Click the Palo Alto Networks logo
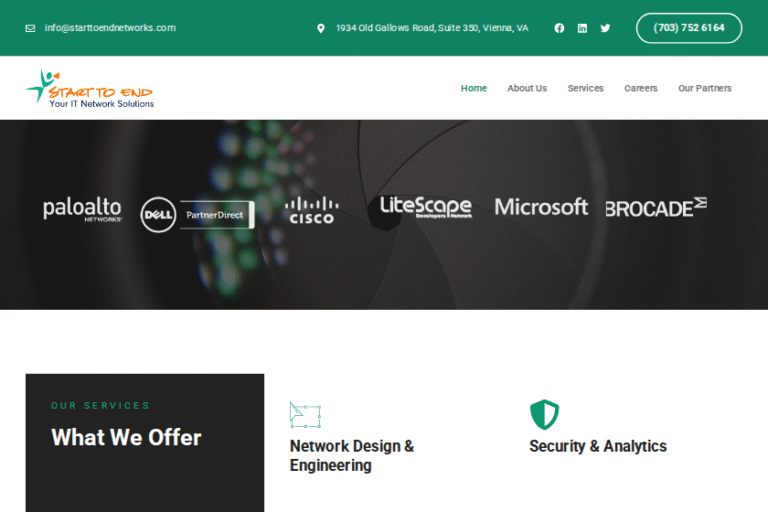Screen dimensions: 768x512 click(x=82, y=210)
